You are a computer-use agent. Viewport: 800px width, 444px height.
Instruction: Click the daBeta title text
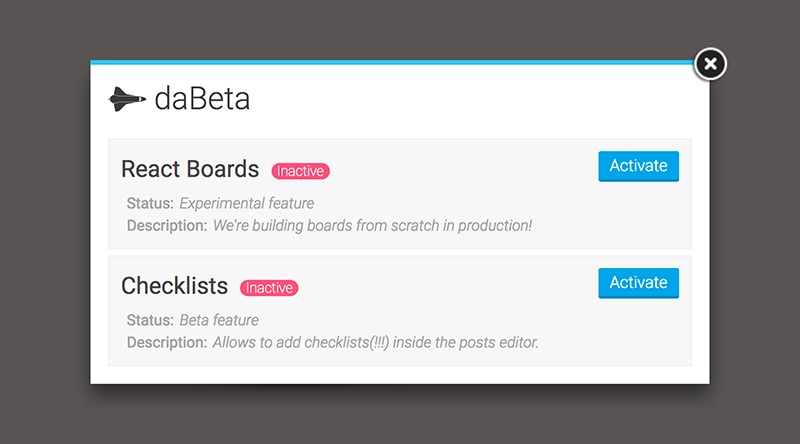[202, 99]
